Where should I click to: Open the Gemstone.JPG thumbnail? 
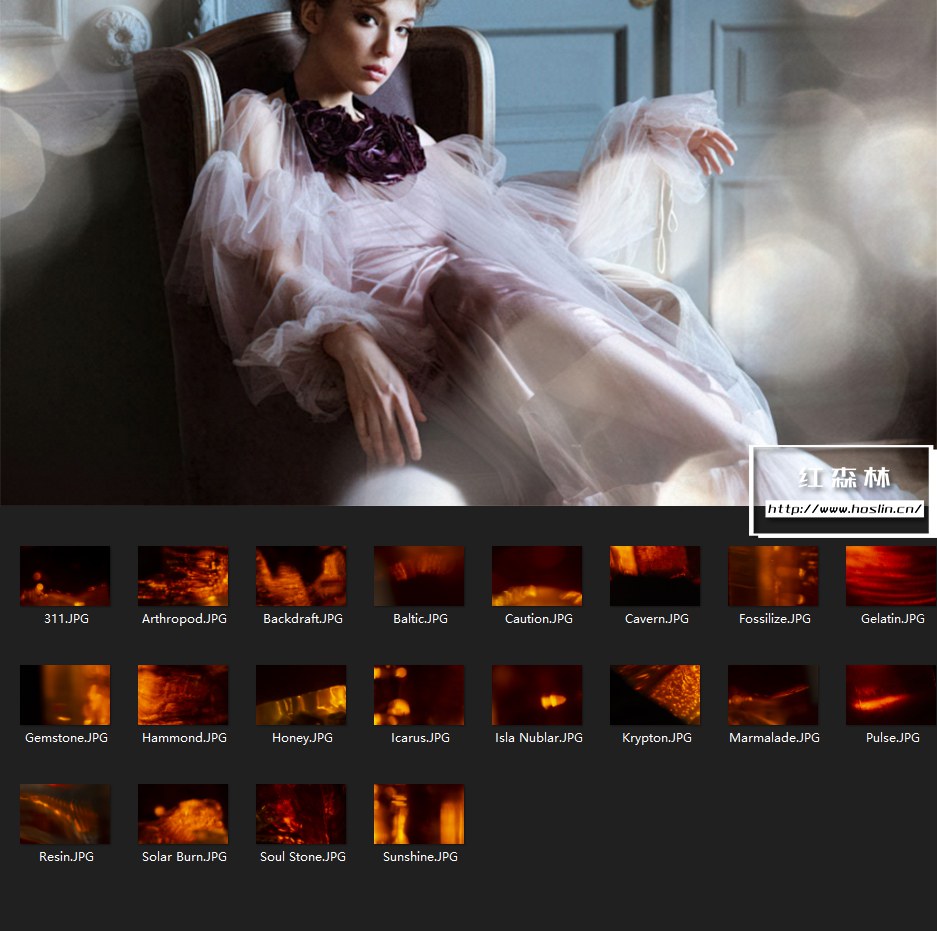tap(65, 695)
